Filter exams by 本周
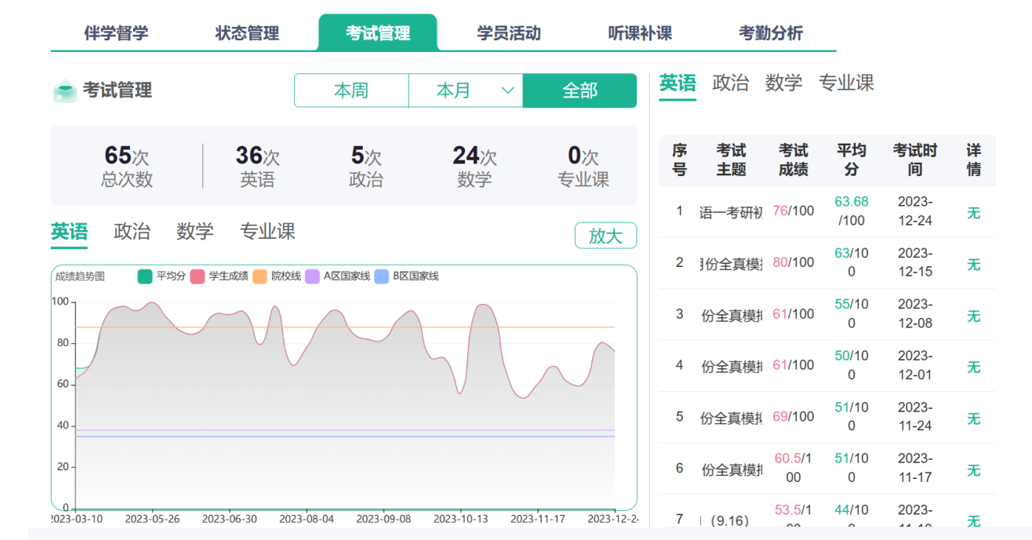 tap(351, 90)
